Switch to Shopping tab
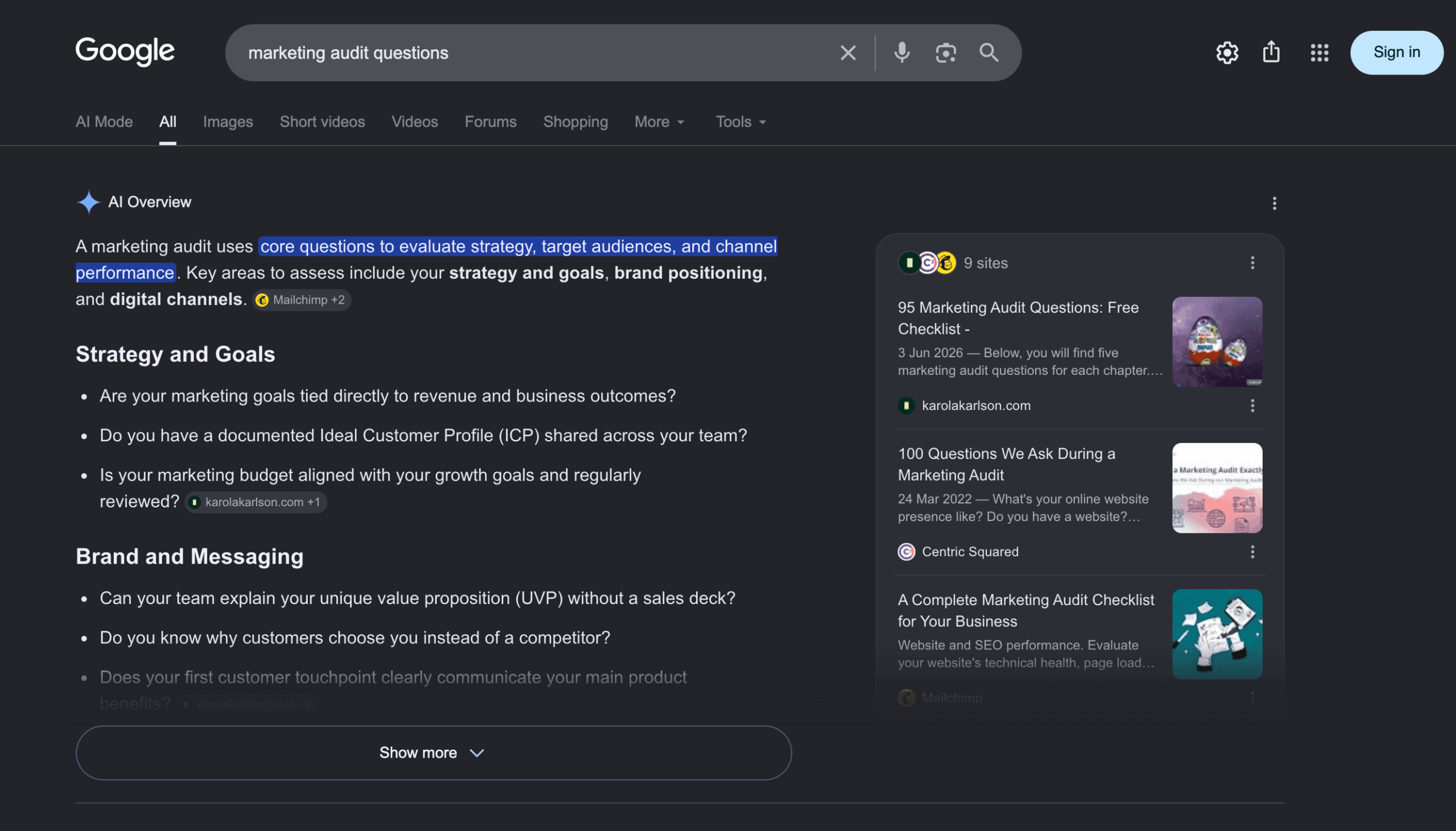This screenshot has height=831, width=1456. click(575, 122)
